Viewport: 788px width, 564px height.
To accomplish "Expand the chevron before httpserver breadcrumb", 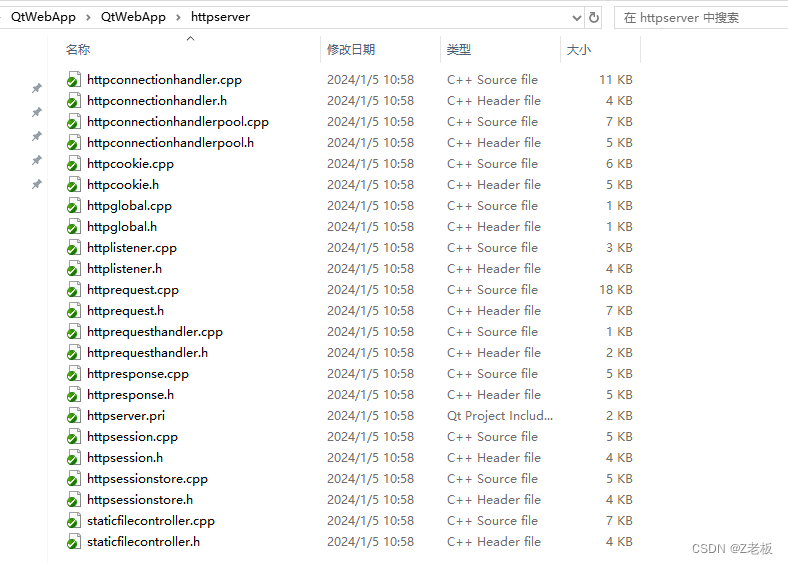I will pos(178,18).
